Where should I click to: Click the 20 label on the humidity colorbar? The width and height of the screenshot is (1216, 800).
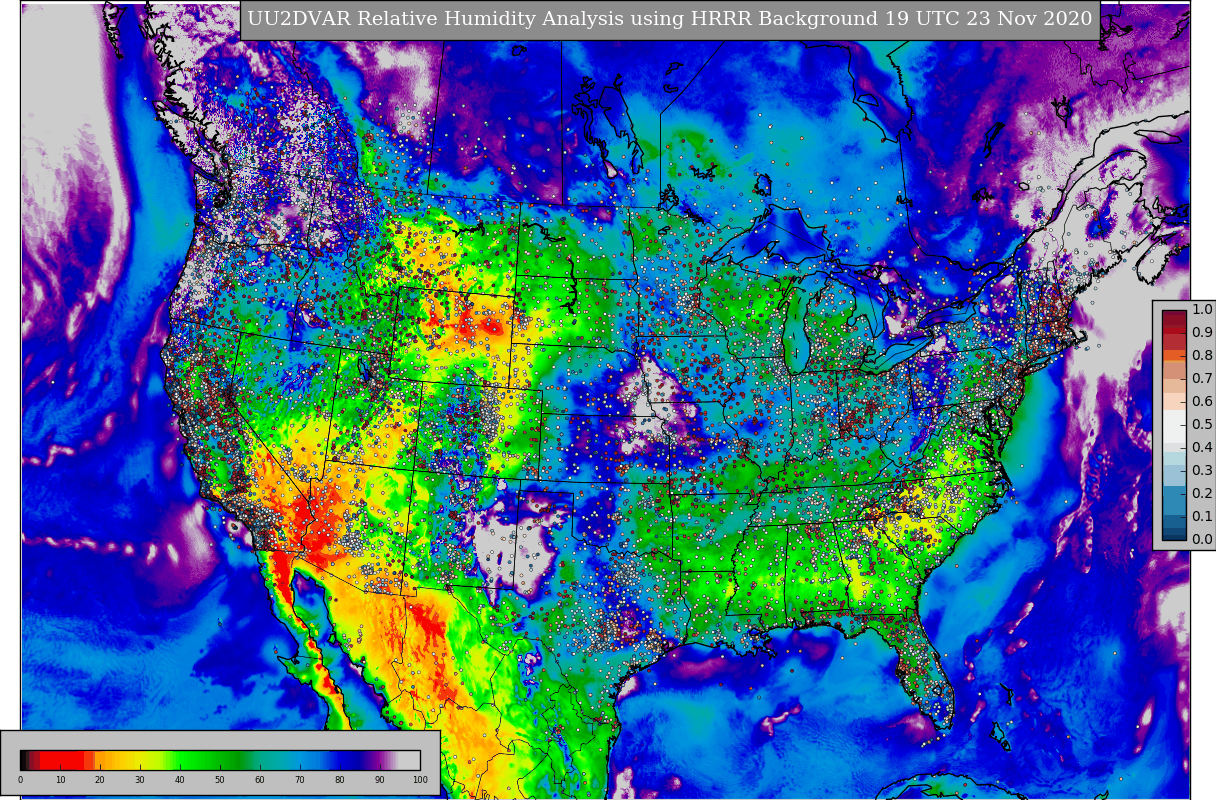coord(100,780)
